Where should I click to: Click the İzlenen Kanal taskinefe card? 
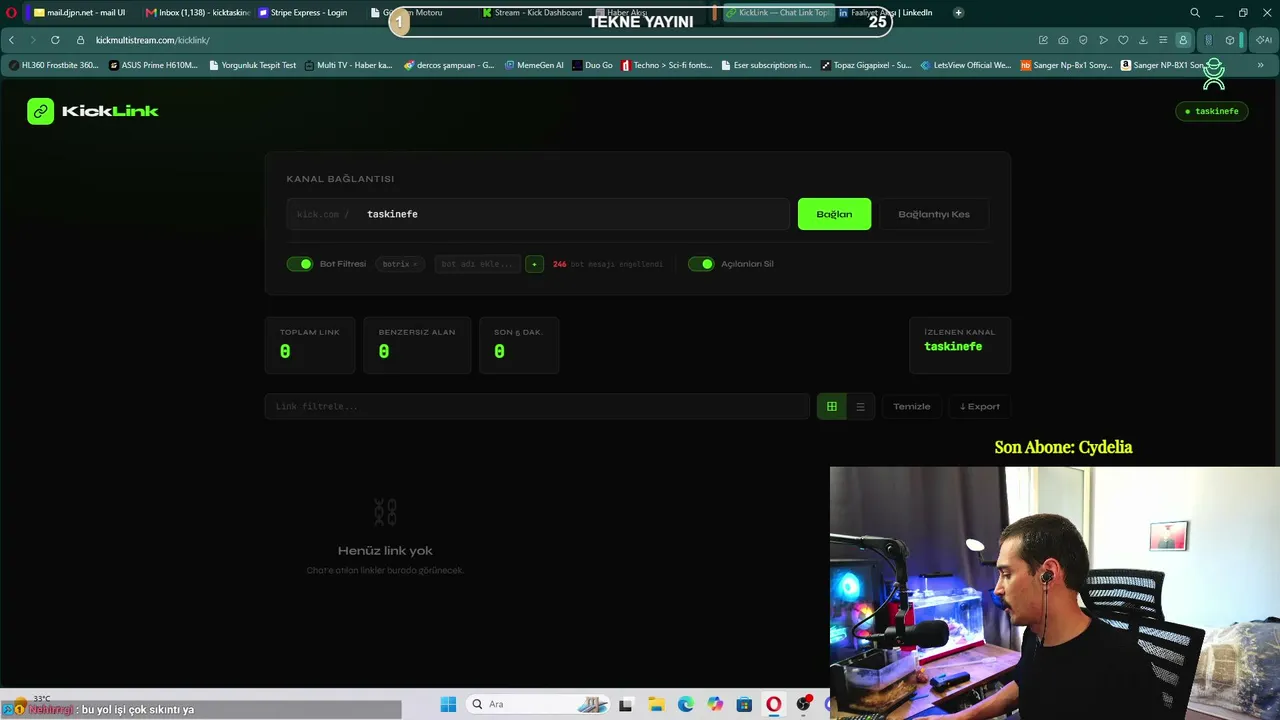click(x=960, y=345)
